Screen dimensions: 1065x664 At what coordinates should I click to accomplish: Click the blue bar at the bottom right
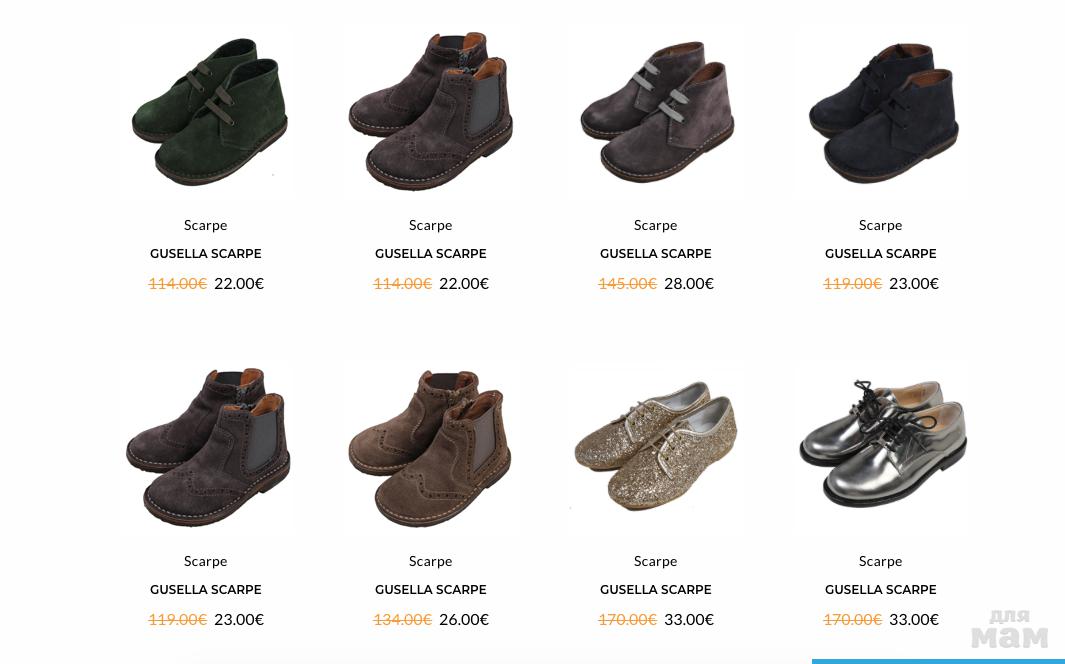point(938,661)
